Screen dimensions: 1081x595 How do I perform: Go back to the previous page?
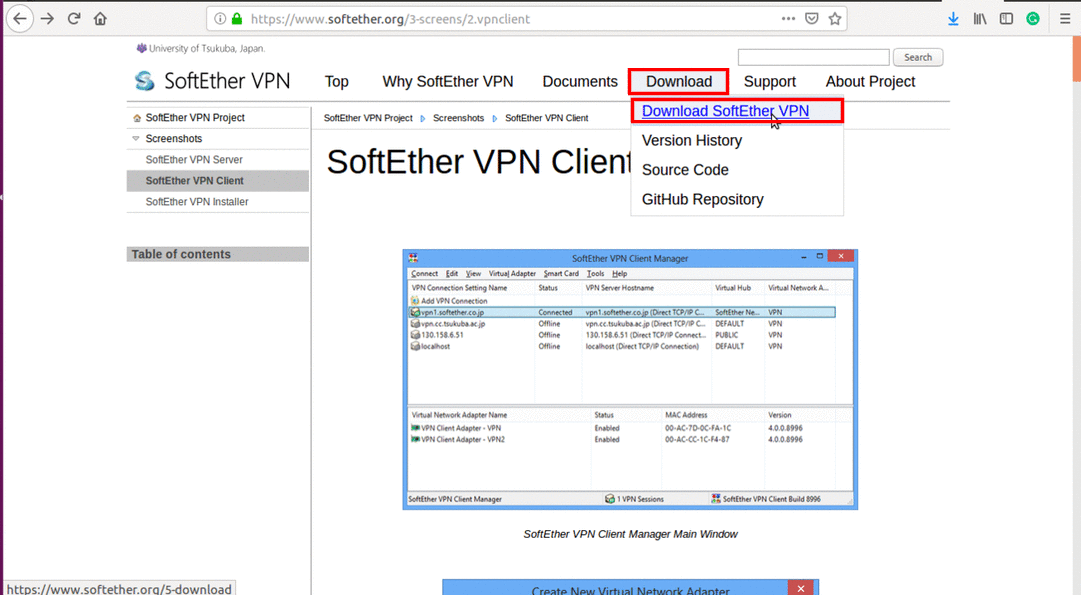(x=20, y=19)
